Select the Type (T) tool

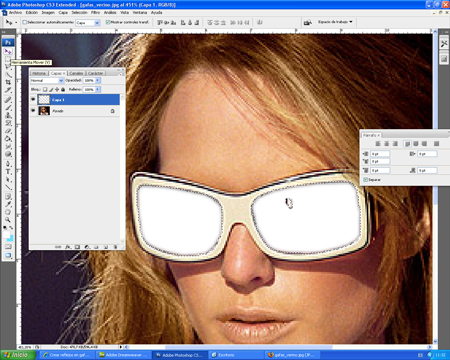tap(8, 172)
